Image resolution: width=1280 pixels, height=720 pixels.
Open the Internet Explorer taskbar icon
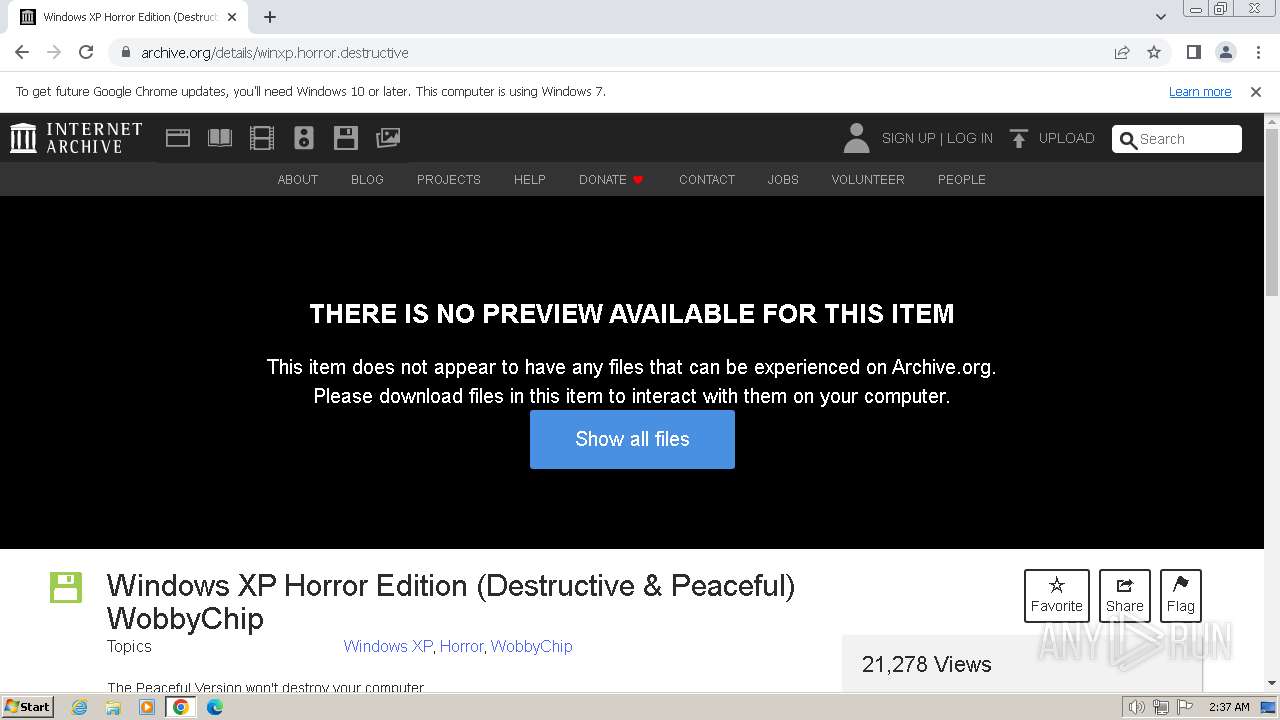tap(80, 707)
